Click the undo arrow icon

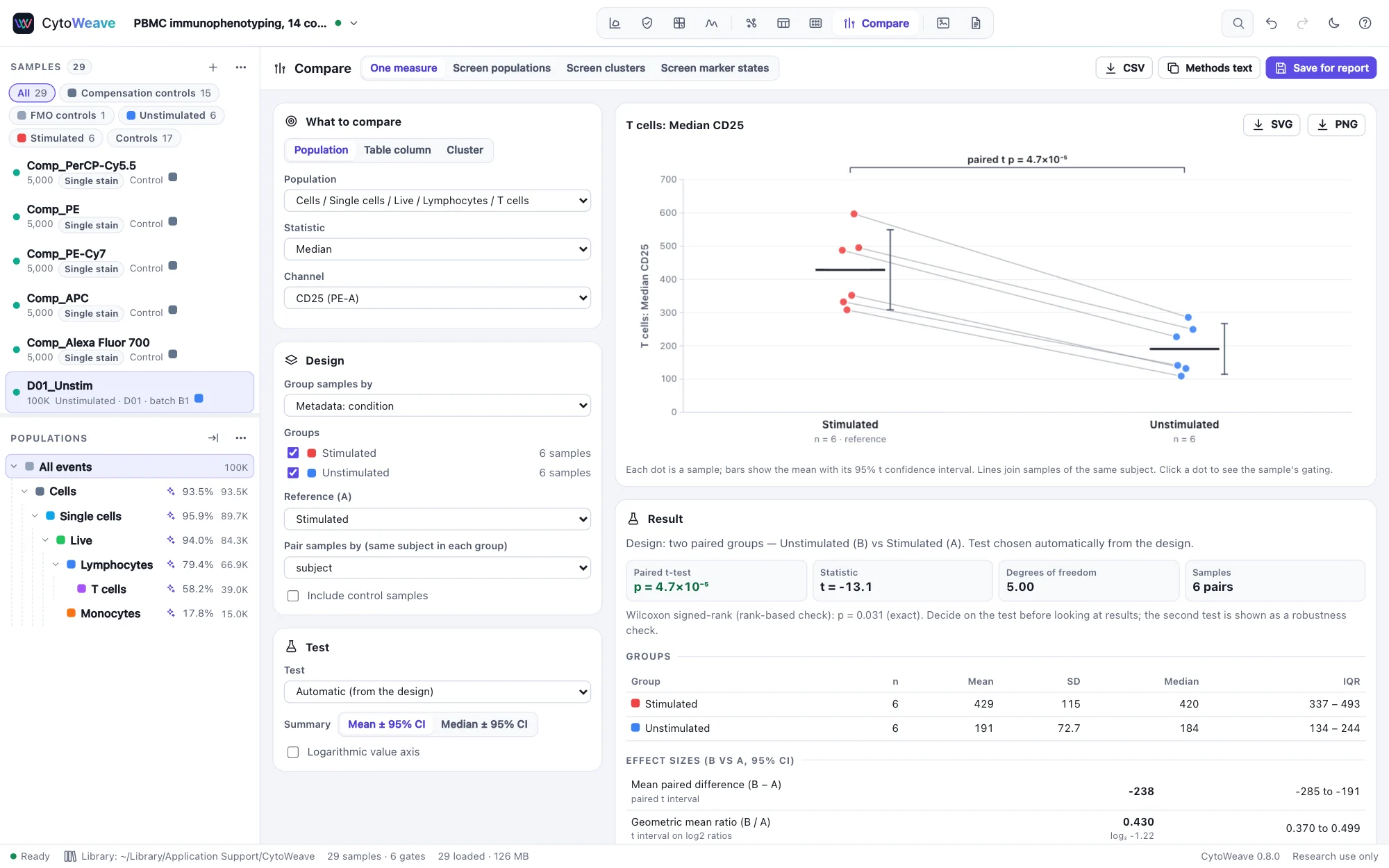(x=1272, y=23)
